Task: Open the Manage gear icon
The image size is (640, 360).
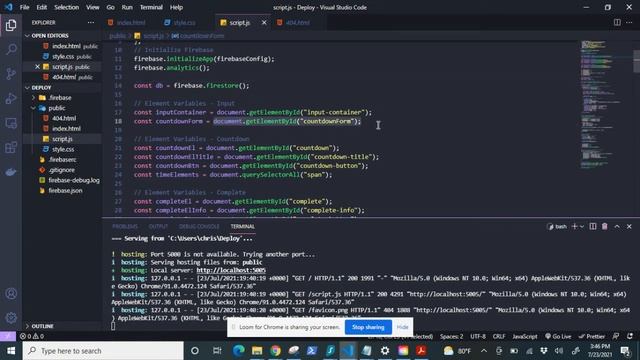Action: (x=11, y=318)
